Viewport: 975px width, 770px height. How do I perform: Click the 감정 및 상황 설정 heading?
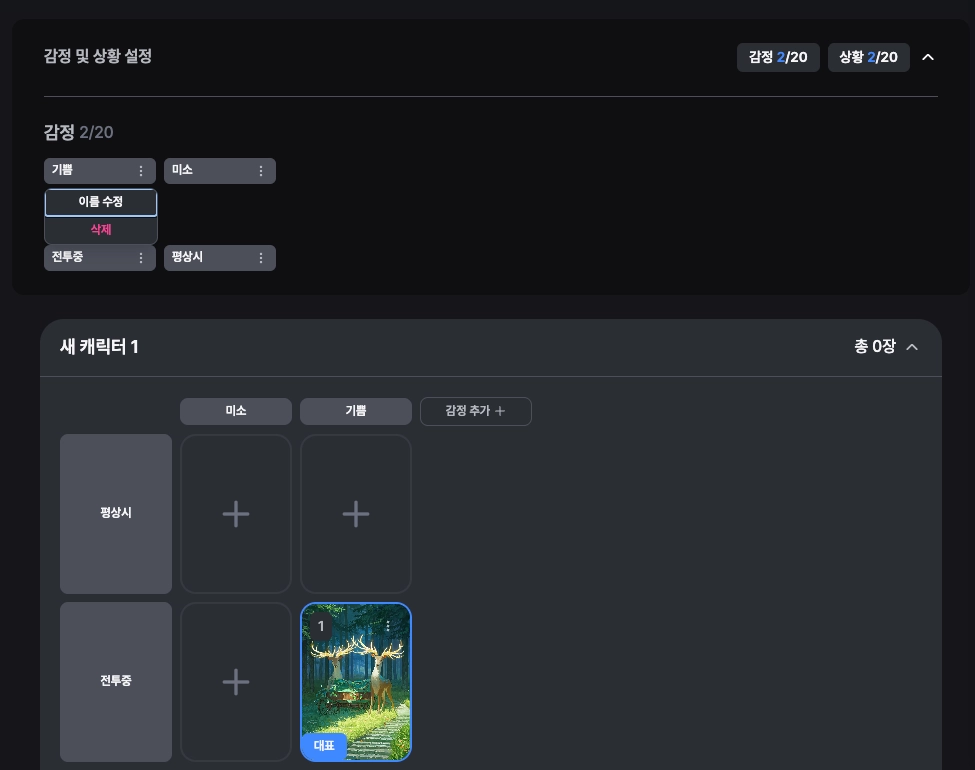point(98,56)
